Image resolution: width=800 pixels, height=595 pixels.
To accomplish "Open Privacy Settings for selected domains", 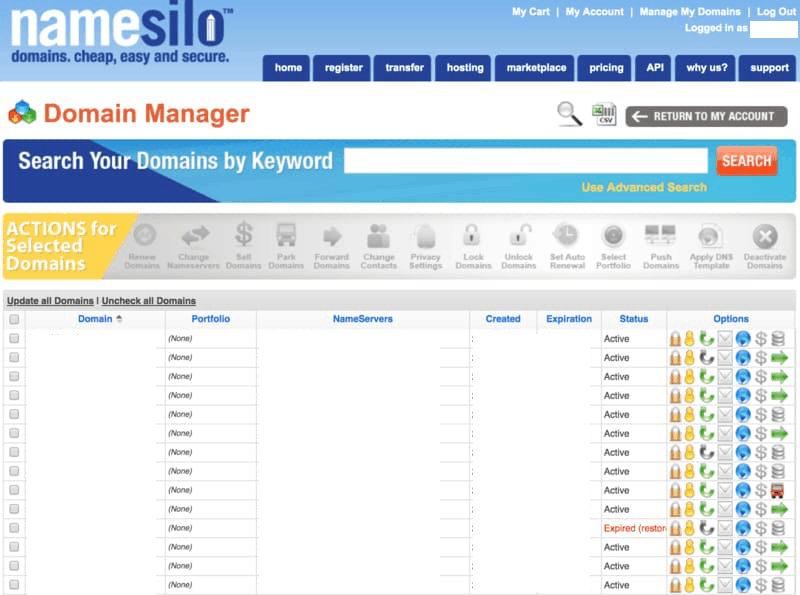I will tap(426, 246).
